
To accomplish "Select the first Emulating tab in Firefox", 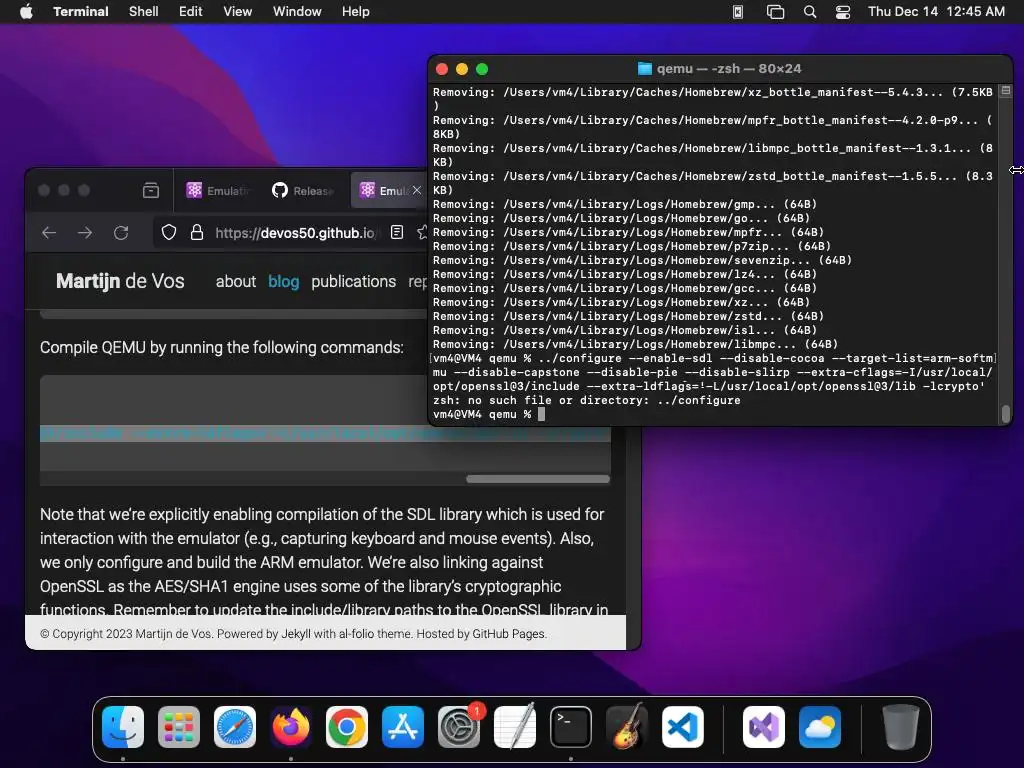I will [219, 191].
